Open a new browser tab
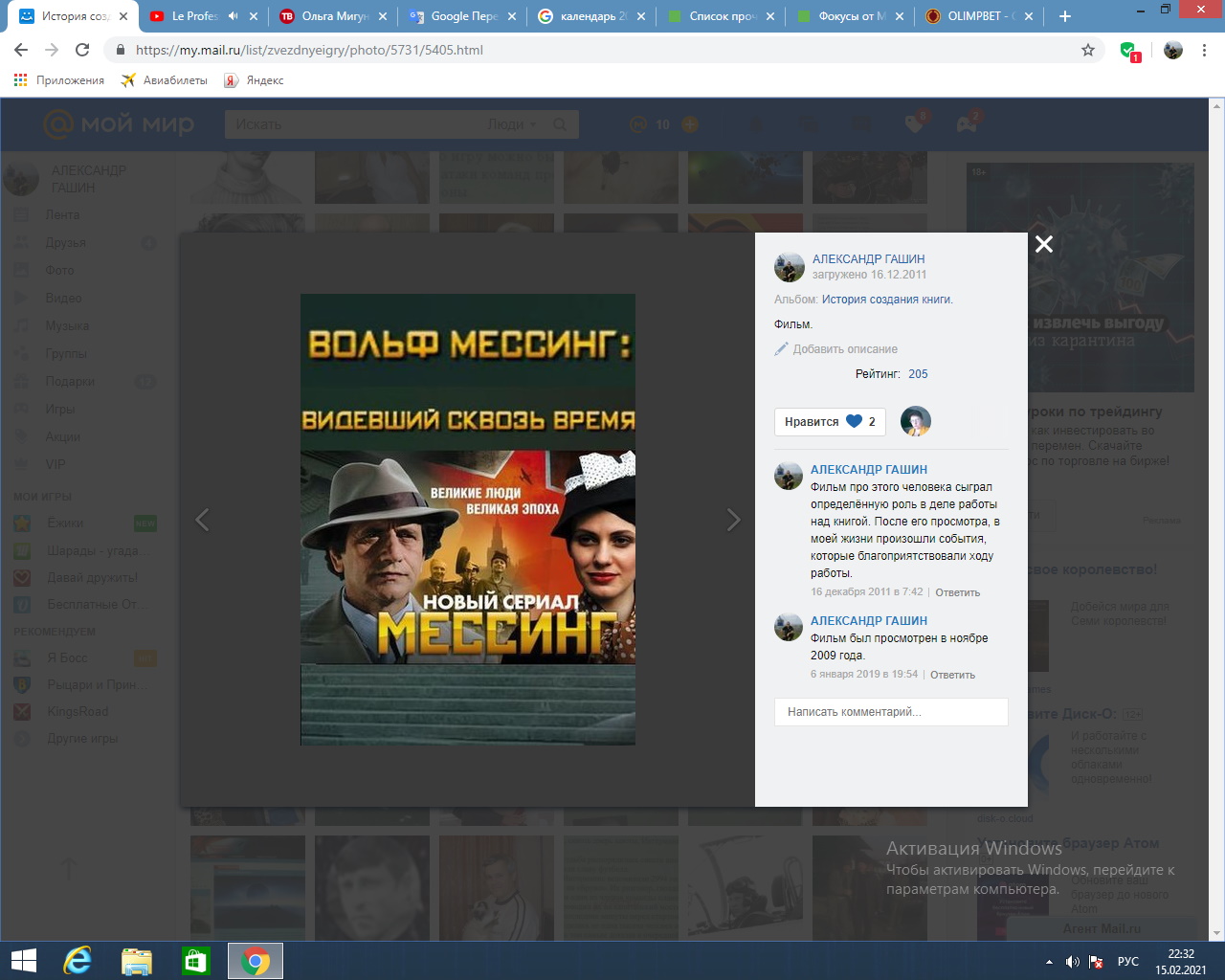The height and width of the screenshot is (980, 1225). pos(1065,16)
